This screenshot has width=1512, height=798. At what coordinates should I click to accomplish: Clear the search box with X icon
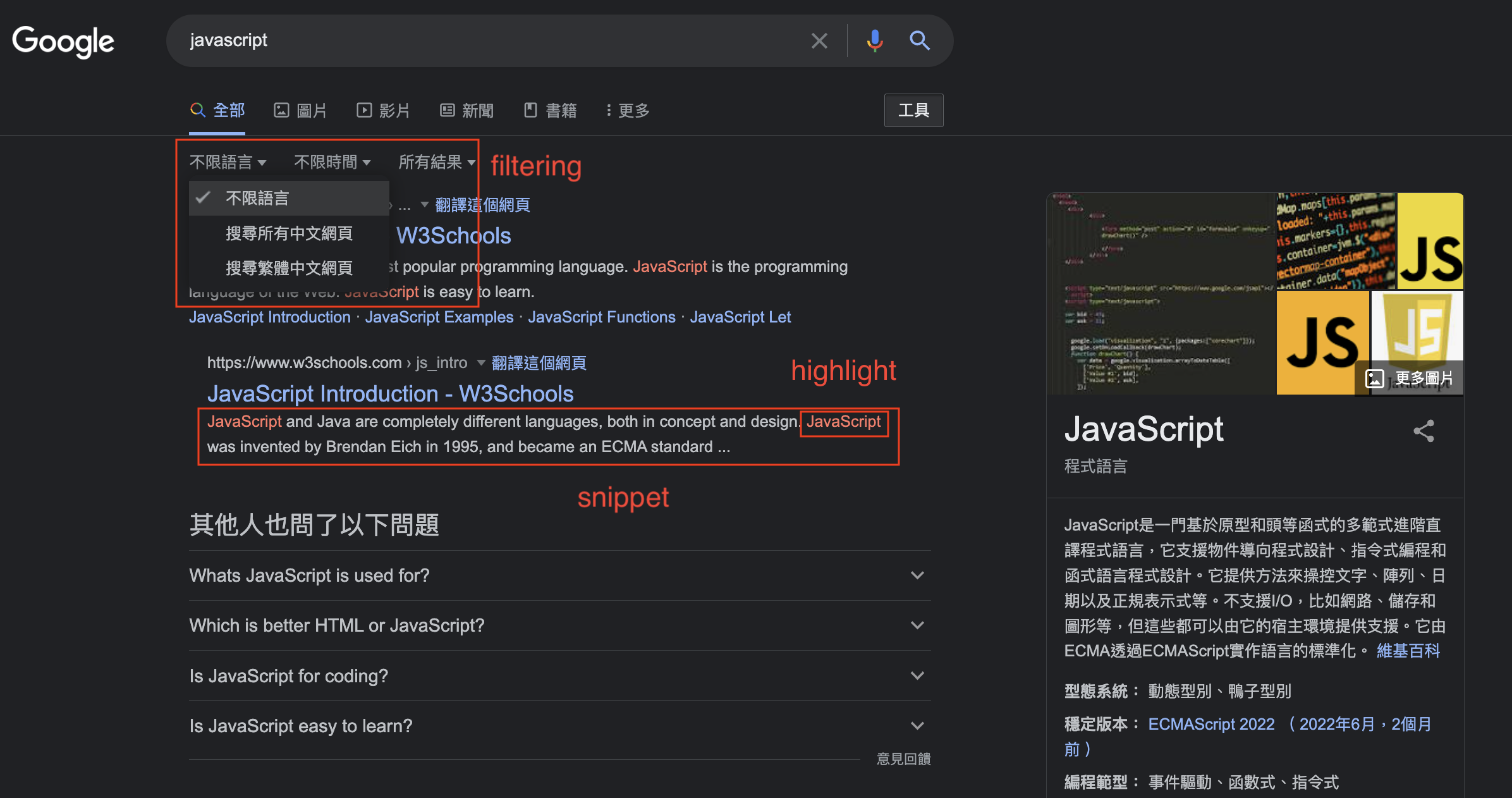pyautogui.click(x=819, y=41)
